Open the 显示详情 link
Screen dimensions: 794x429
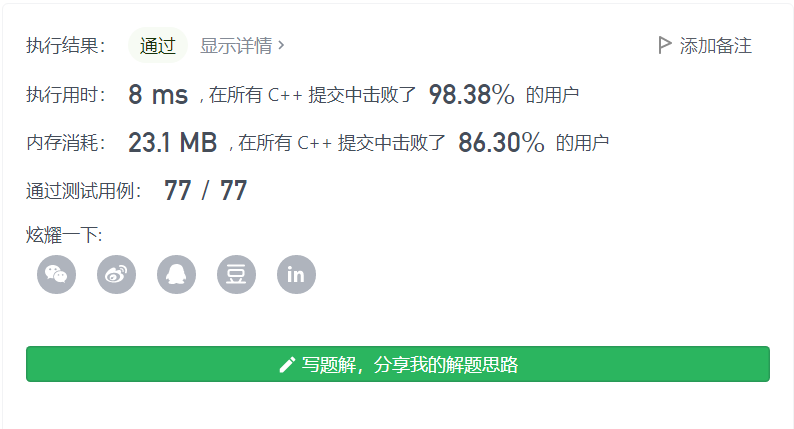pos(236,46)
